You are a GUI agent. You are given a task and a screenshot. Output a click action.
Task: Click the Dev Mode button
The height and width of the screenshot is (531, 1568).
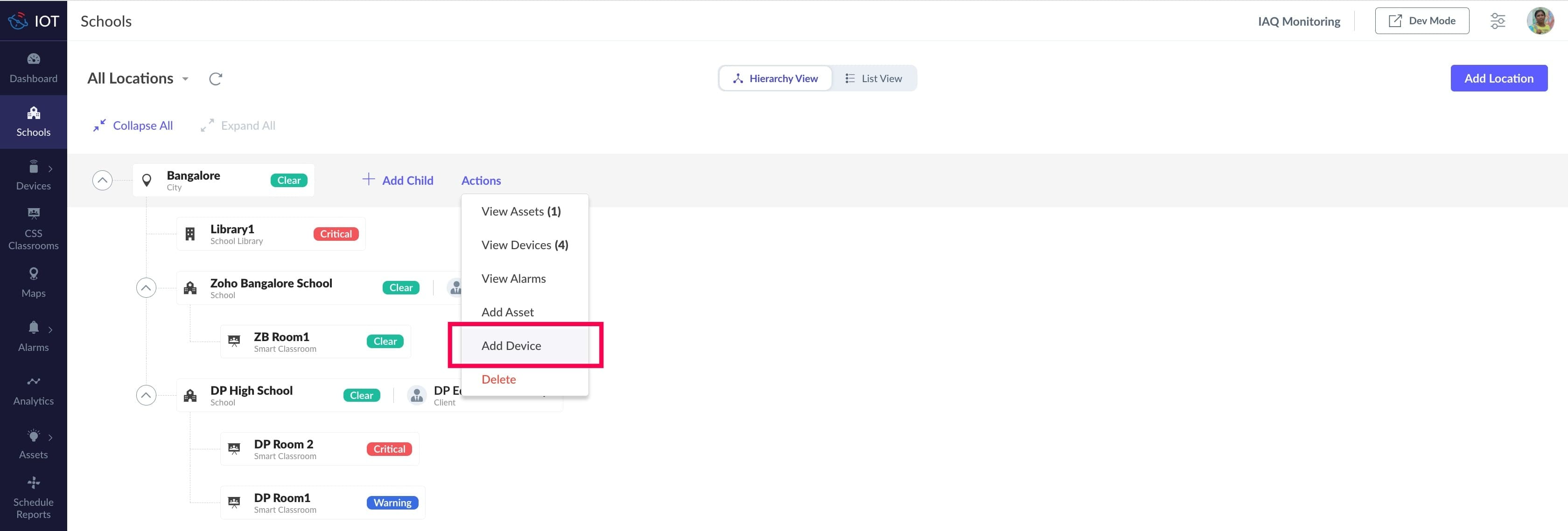tap(1421, 21)
